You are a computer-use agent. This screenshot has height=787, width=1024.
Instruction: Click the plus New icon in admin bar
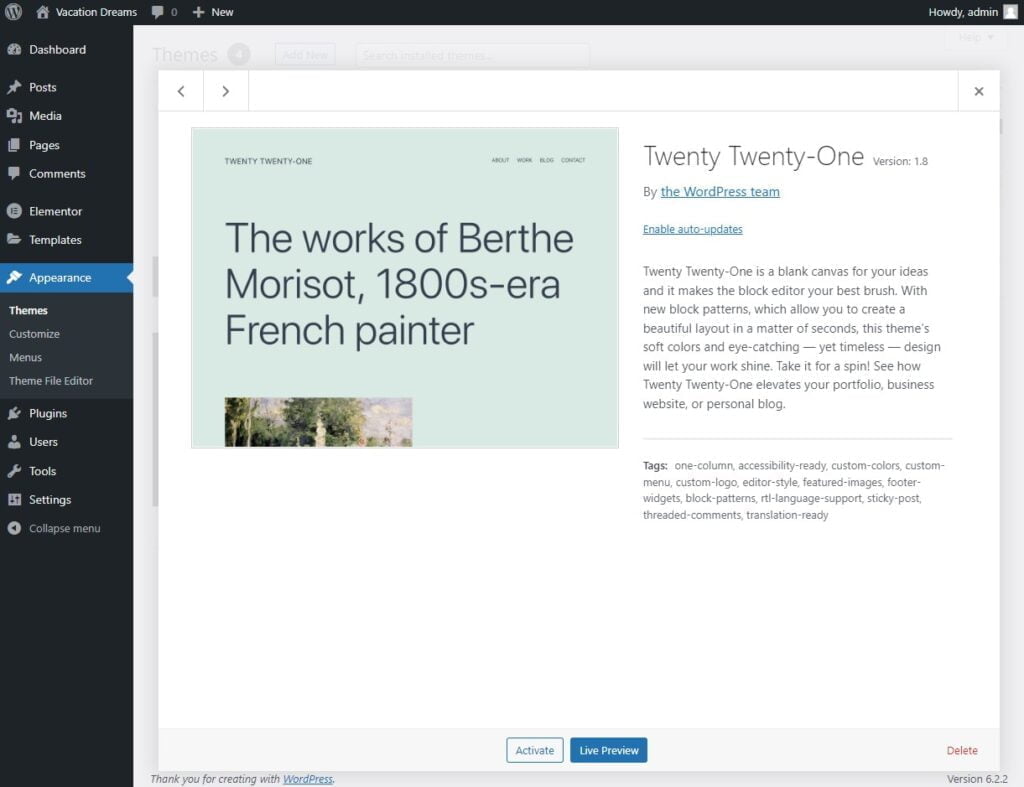199,12
